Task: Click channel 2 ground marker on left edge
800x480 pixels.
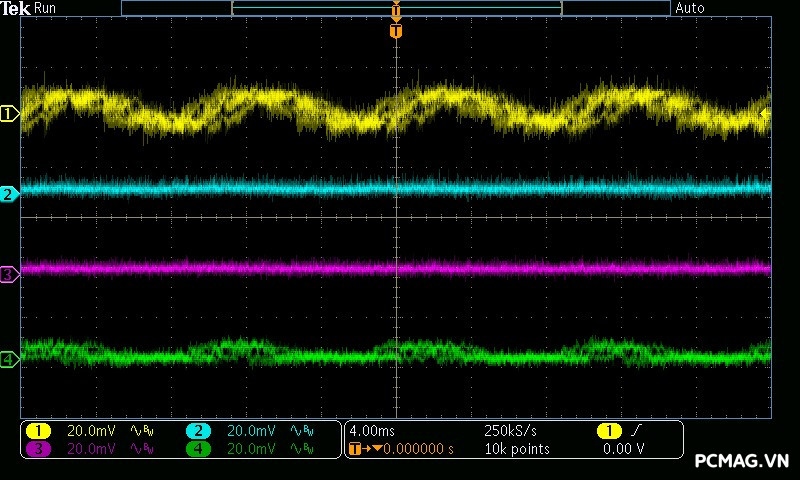Action: point(9,194)
